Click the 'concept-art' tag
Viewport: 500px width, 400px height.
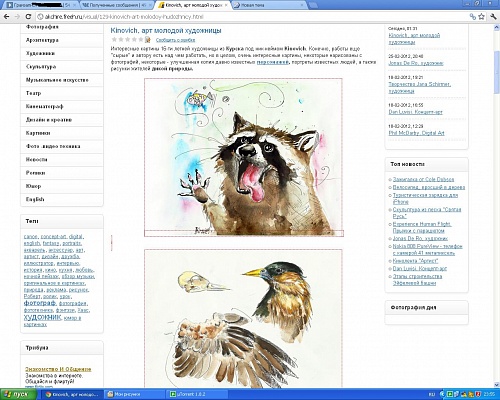53,237
